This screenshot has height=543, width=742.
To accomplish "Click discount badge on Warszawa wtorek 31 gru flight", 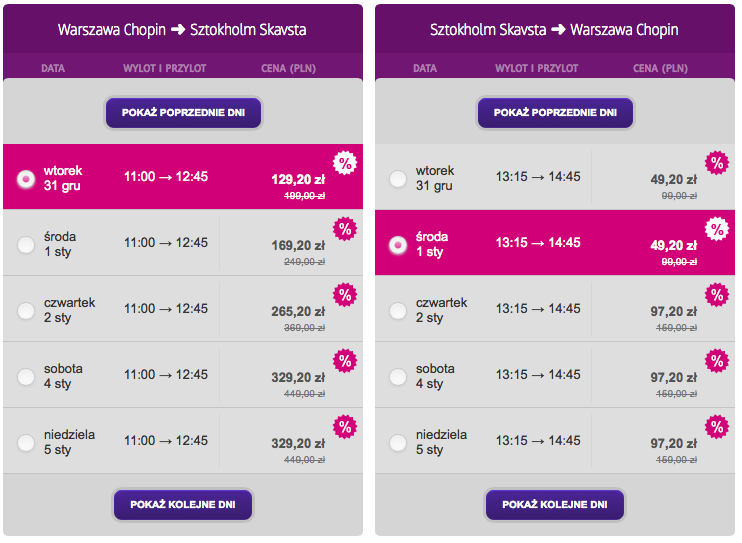I will (x=345, y=163).
